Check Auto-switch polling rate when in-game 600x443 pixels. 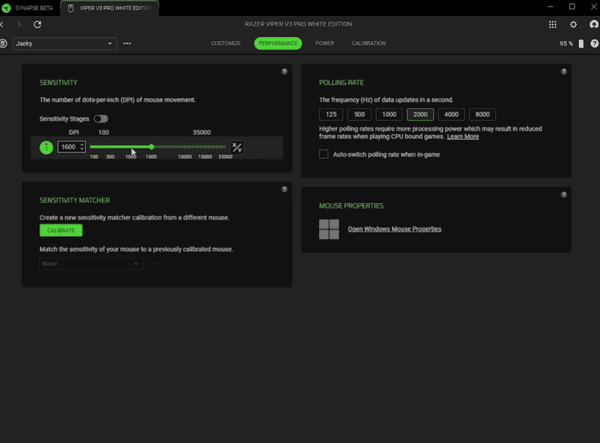(x=323, y=154)
